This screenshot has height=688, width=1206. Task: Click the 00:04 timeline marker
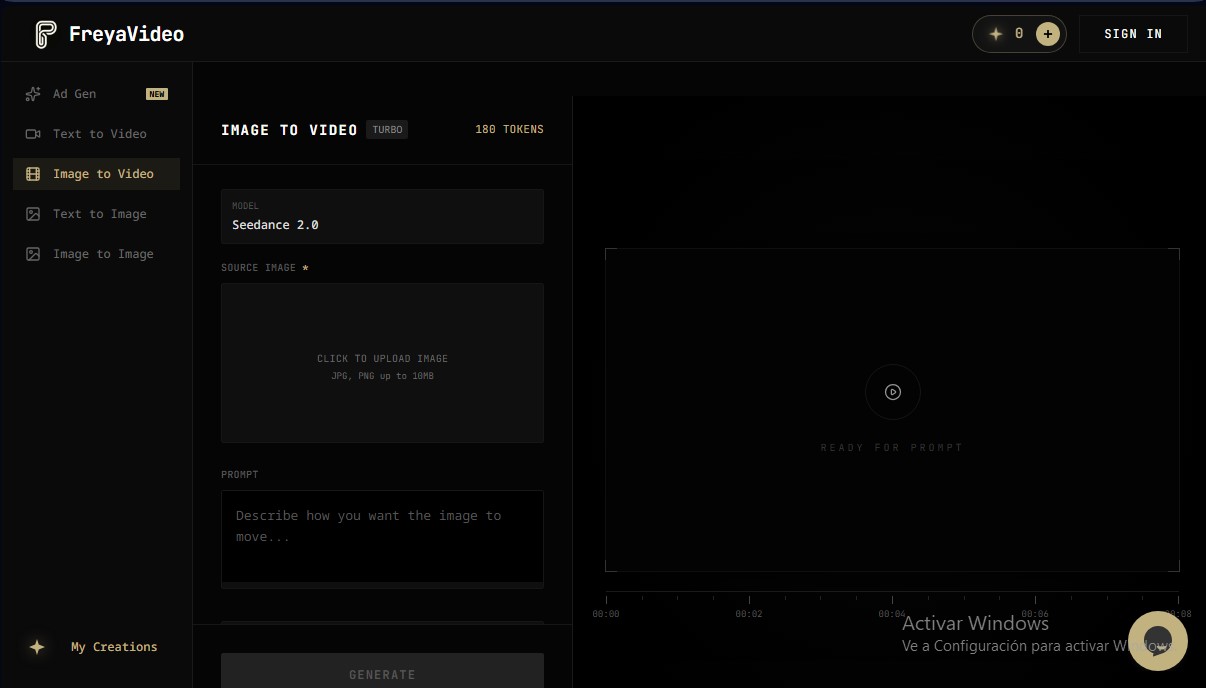[x=892, y=614]
